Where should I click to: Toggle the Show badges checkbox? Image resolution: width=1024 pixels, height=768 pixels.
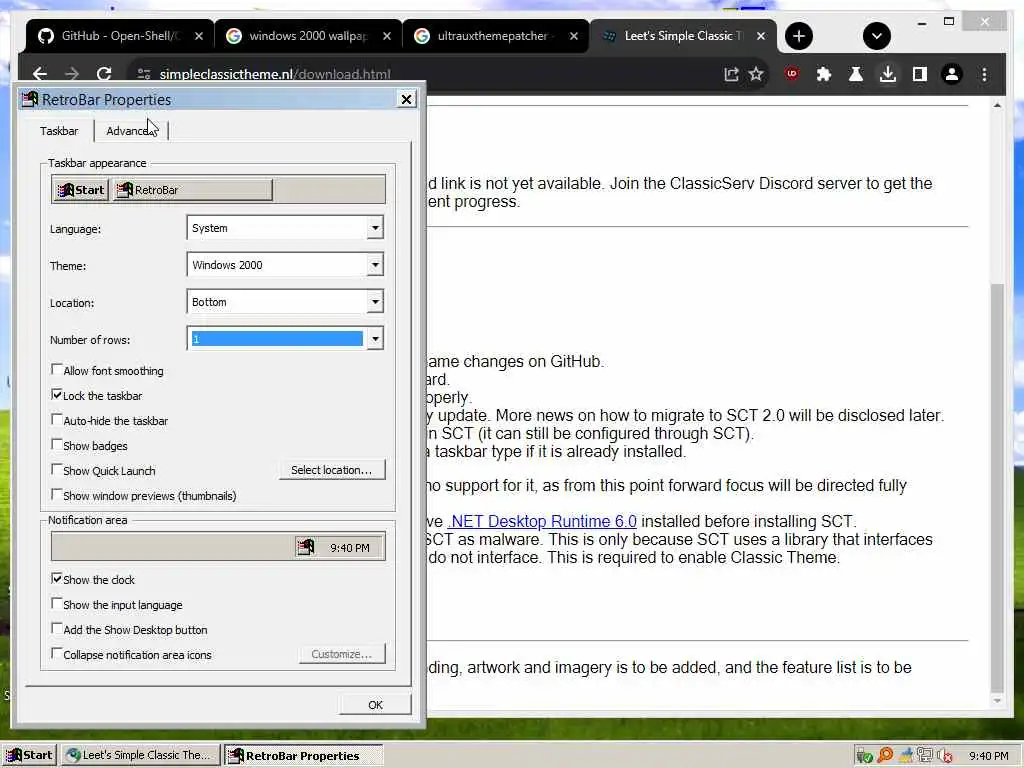57,445
